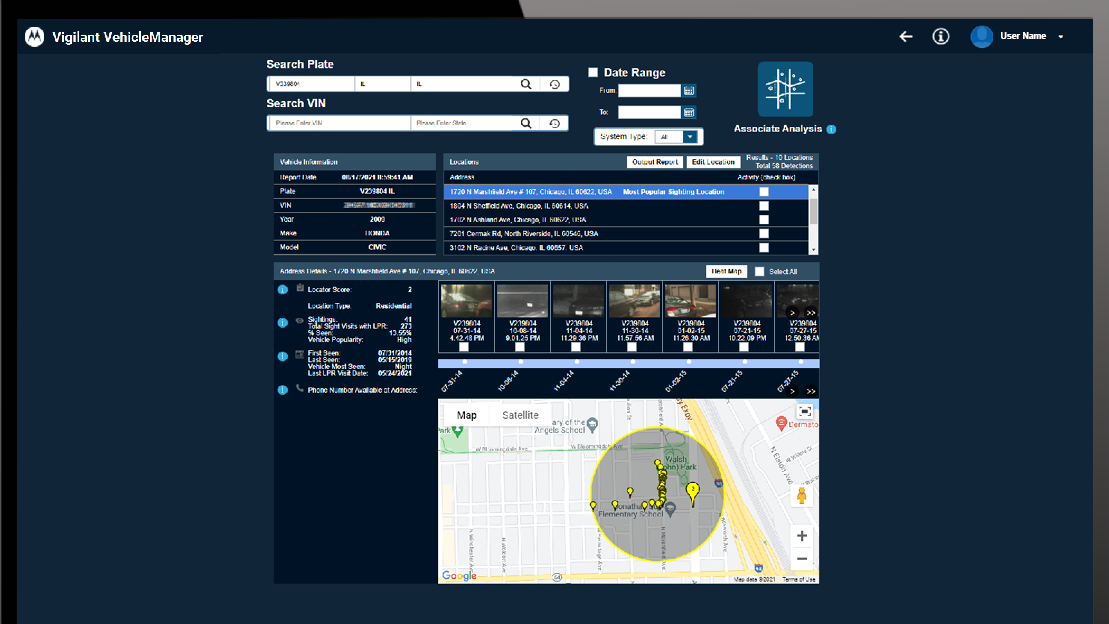Click info icon beside Sightings
Viewport: 1109px width, 624px height.
pos(283,323)
